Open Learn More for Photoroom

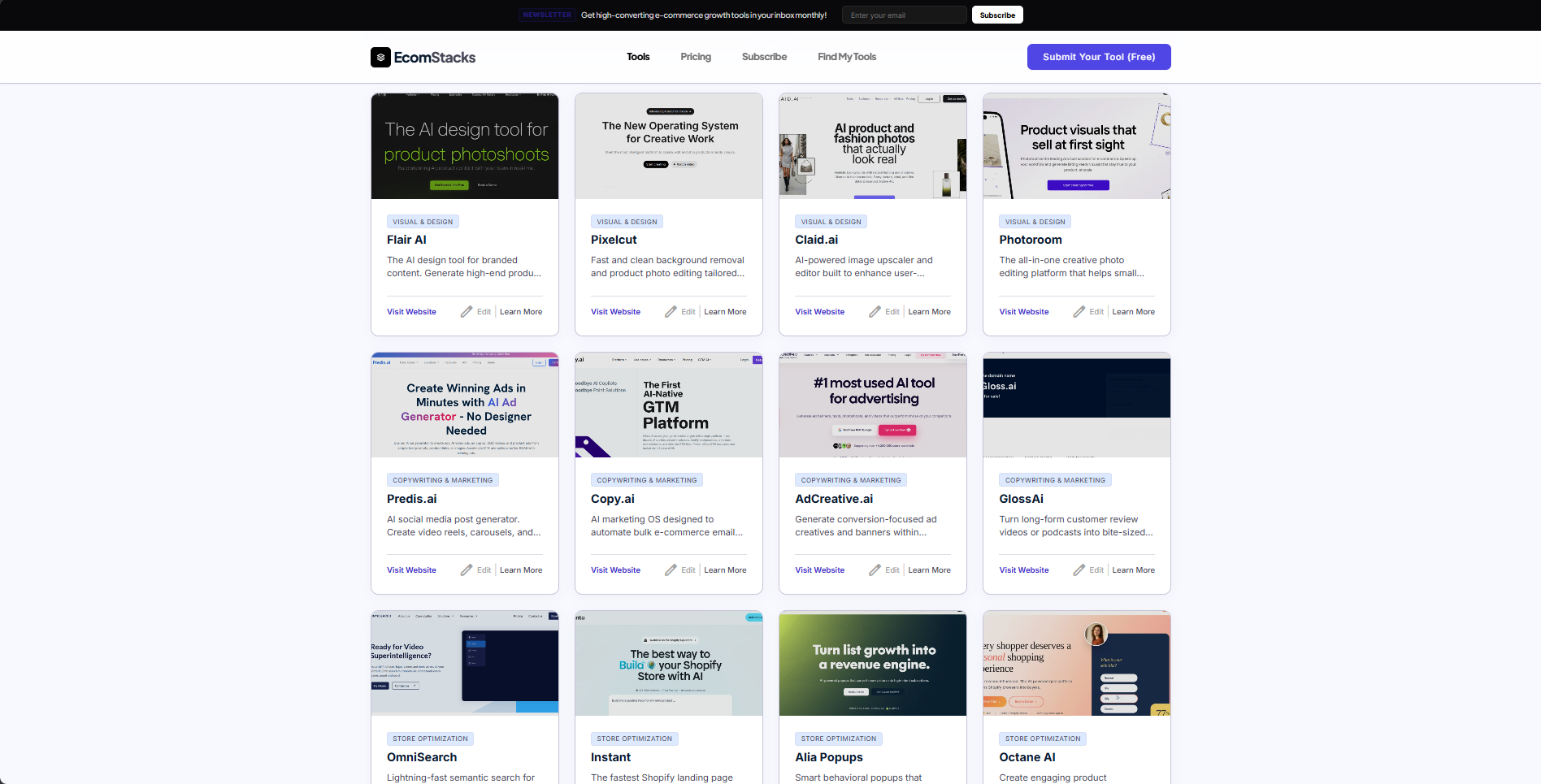coord(1133,312)
